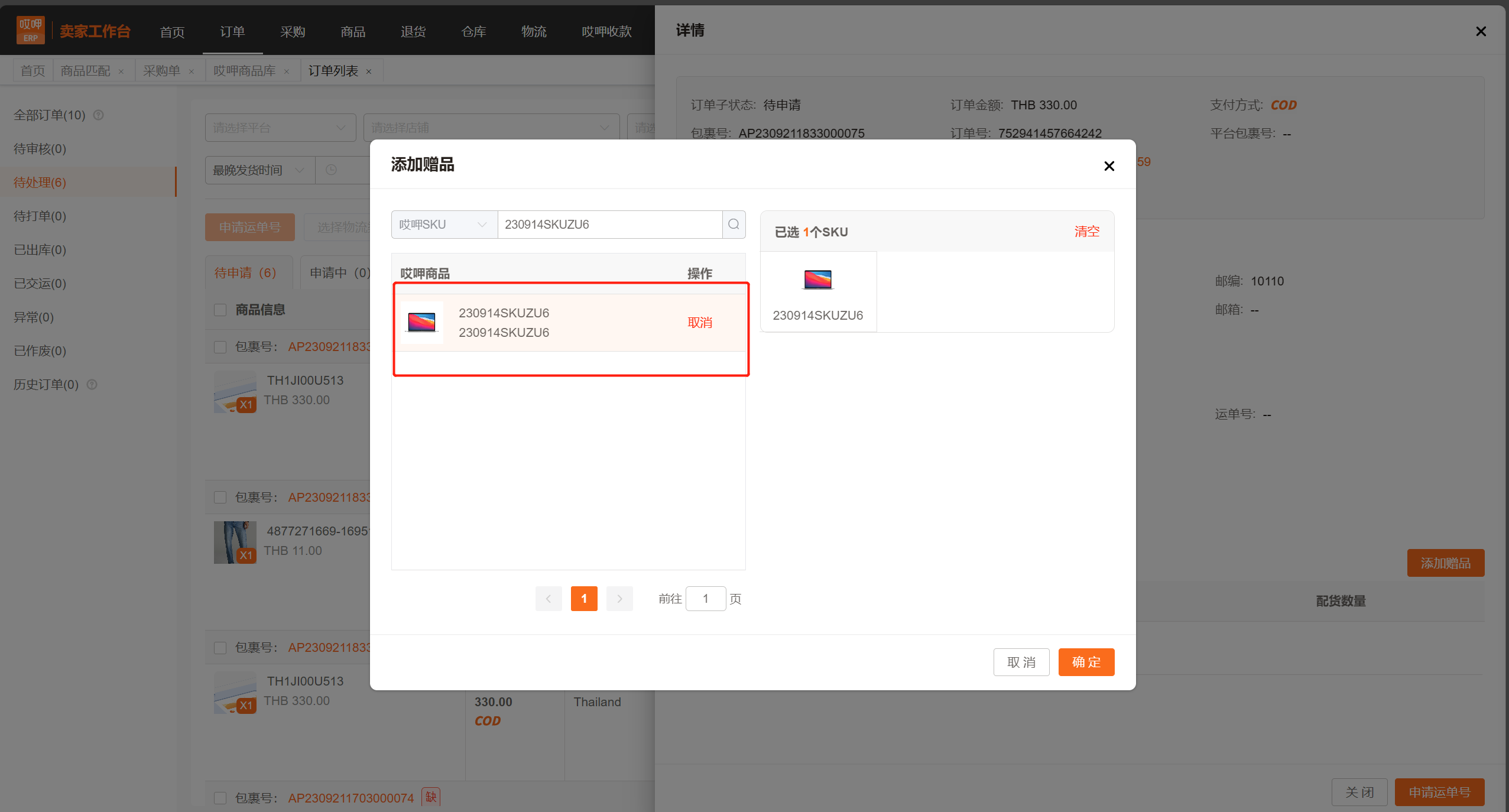The image size is (1509, 812).
Task: Close the 详情 side panel
Action: coord(1481,31)
